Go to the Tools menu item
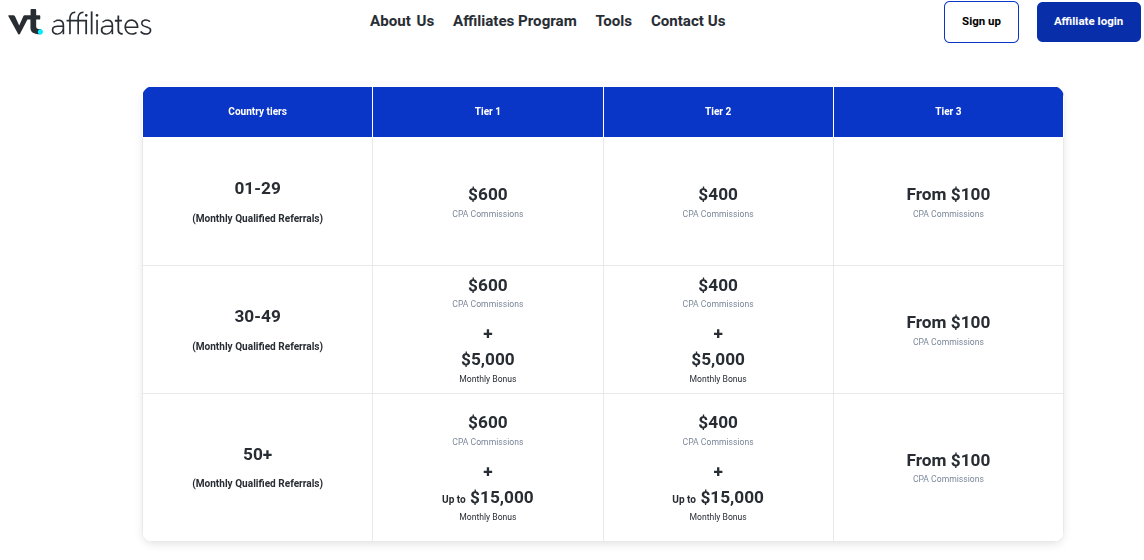1144x560 pixels. [x=613, y=21]
